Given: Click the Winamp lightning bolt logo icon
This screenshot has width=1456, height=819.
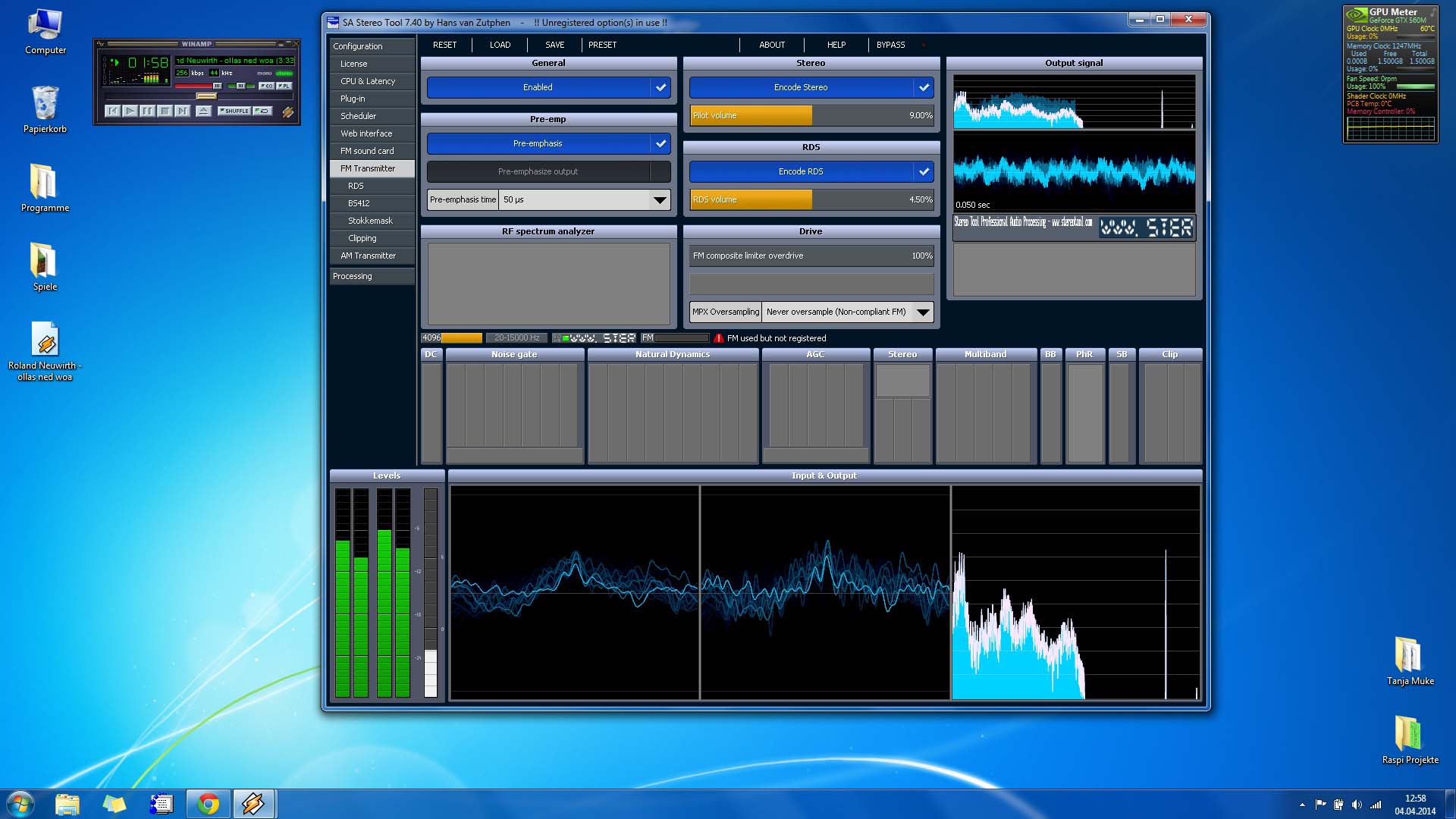Looking at the screenshot, I should point(288,112).
